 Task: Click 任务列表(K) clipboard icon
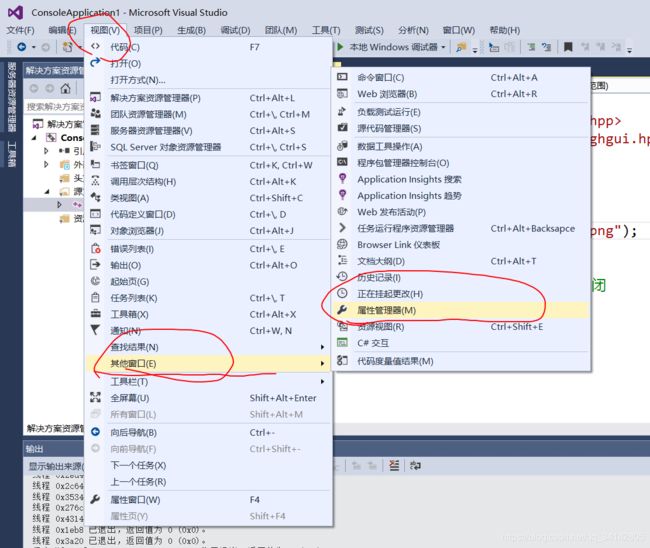pyautogui.click(x=95, y=297)
